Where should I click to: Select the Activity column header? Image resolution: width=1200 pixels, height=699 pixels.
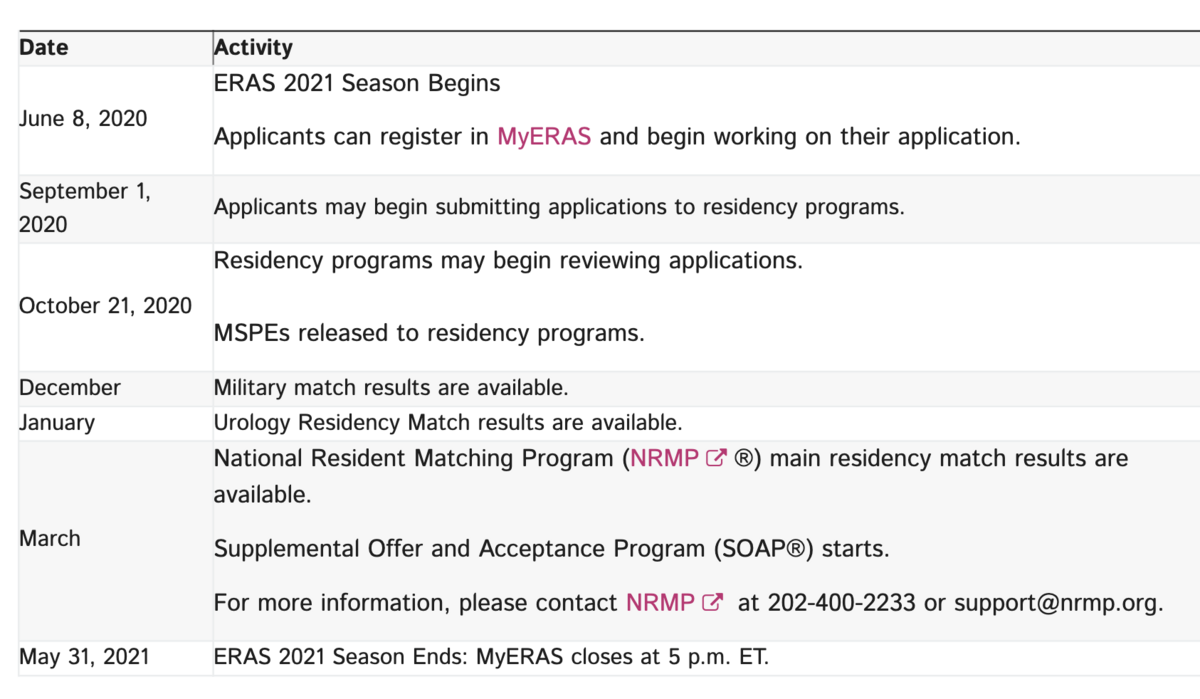[x=253, y=48]
